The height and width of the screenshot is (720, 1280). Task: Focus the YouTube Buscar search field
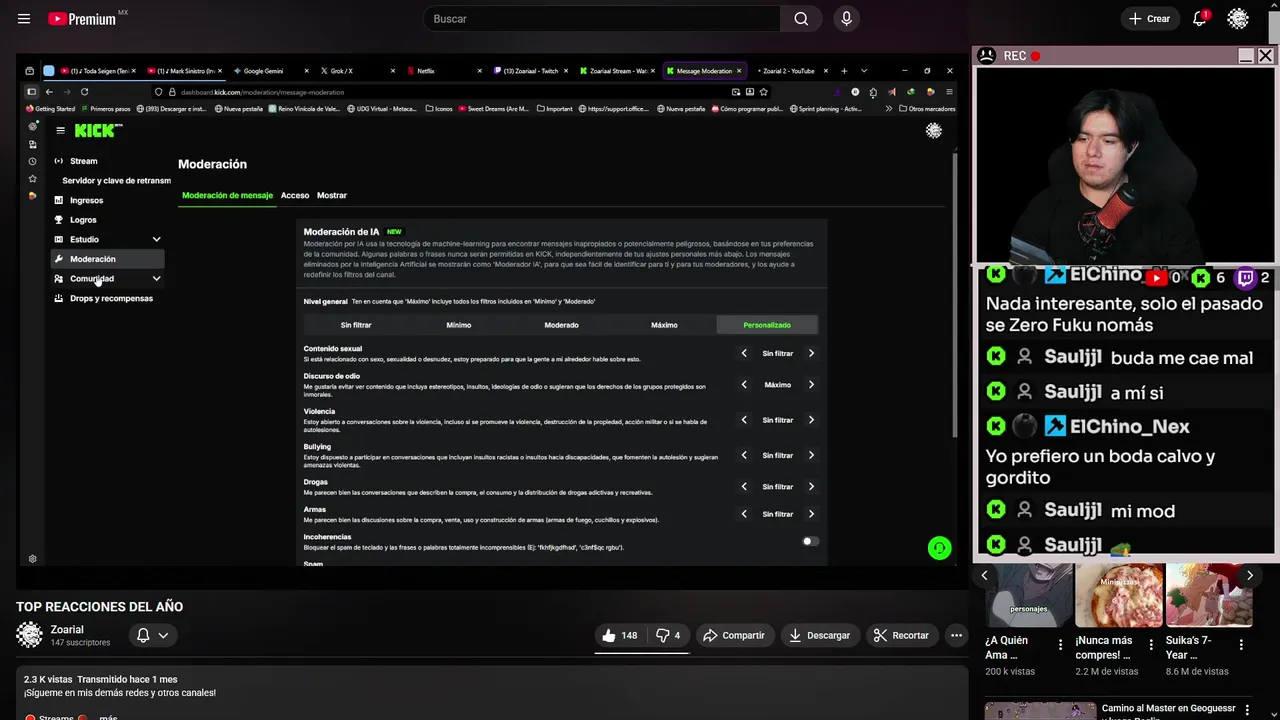(602, 19)
